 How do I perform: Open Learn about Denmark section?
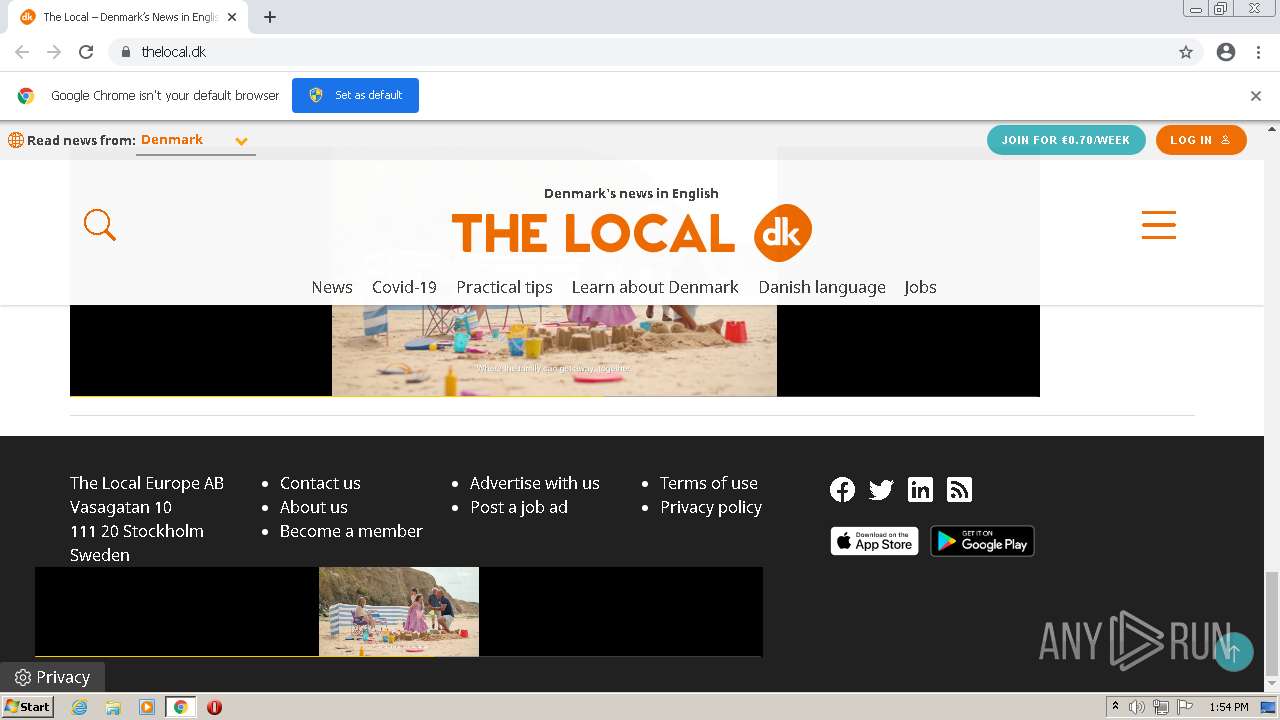(655, 287)
